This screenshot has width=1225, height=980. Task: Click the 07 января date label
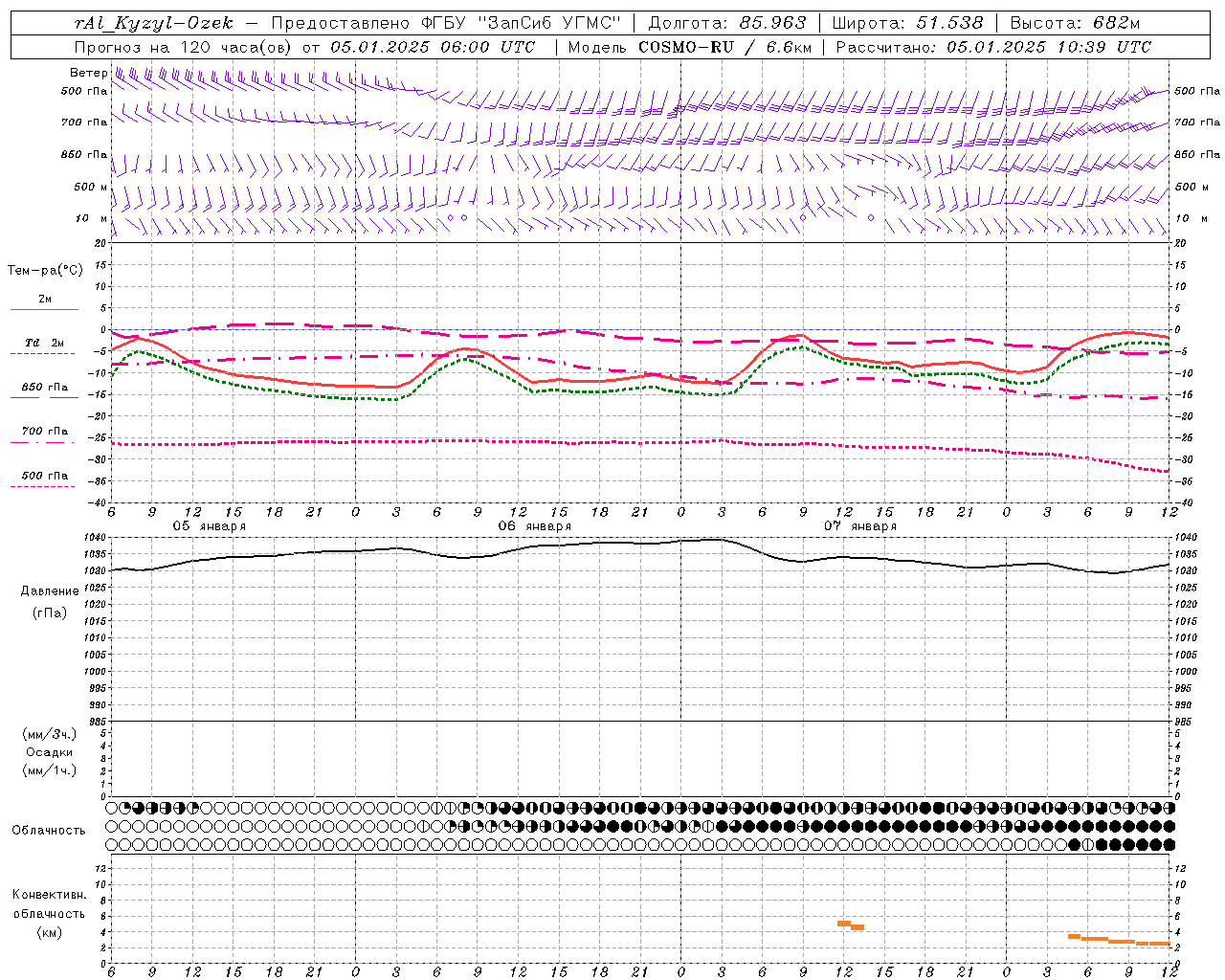(x=860, y=526)
